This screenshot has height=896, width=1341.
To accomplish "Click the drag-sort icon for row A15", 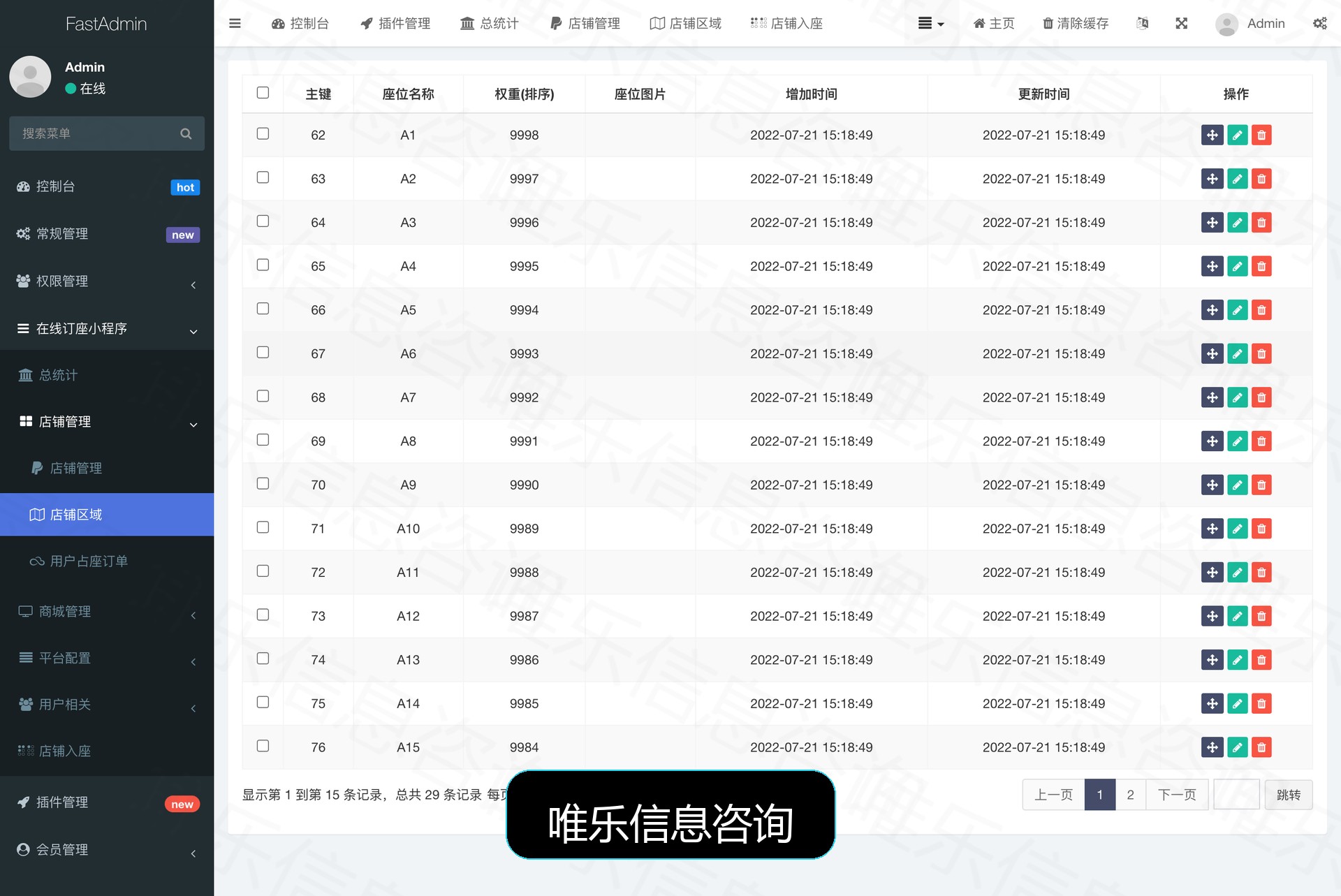I will (x=1212, y=747).
